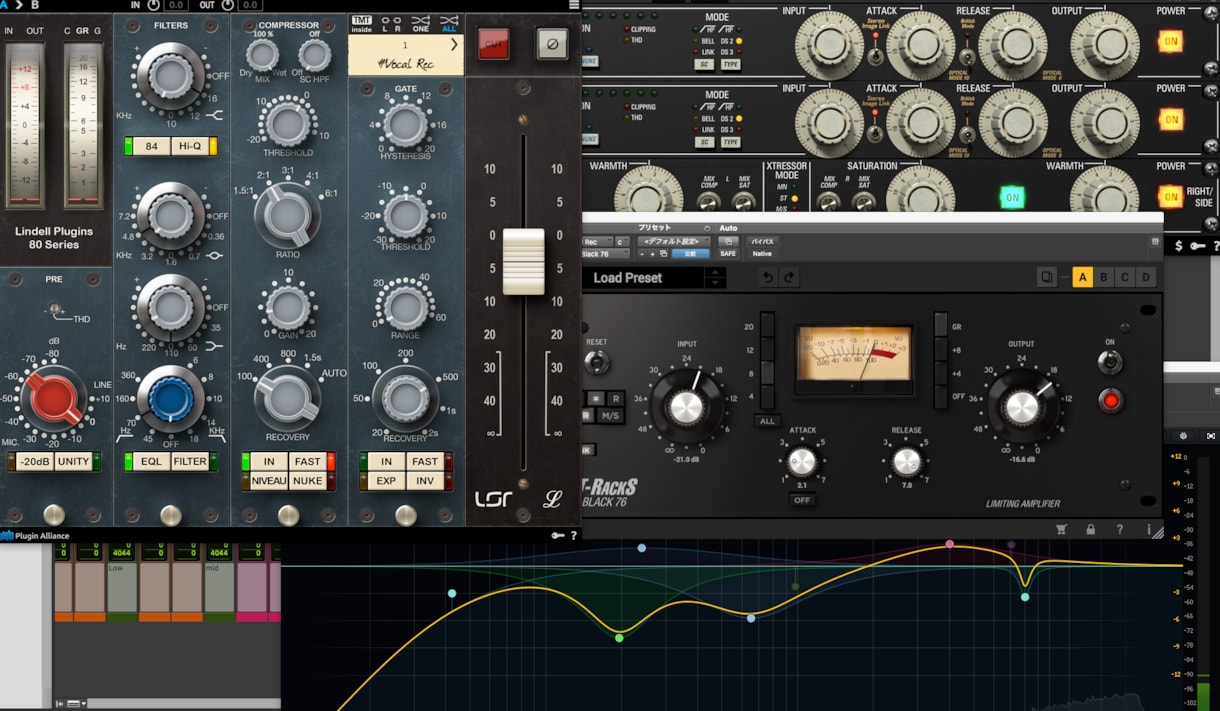Switch to Lindell setting B
1220x711 pixels.
[x=35, y=5]
